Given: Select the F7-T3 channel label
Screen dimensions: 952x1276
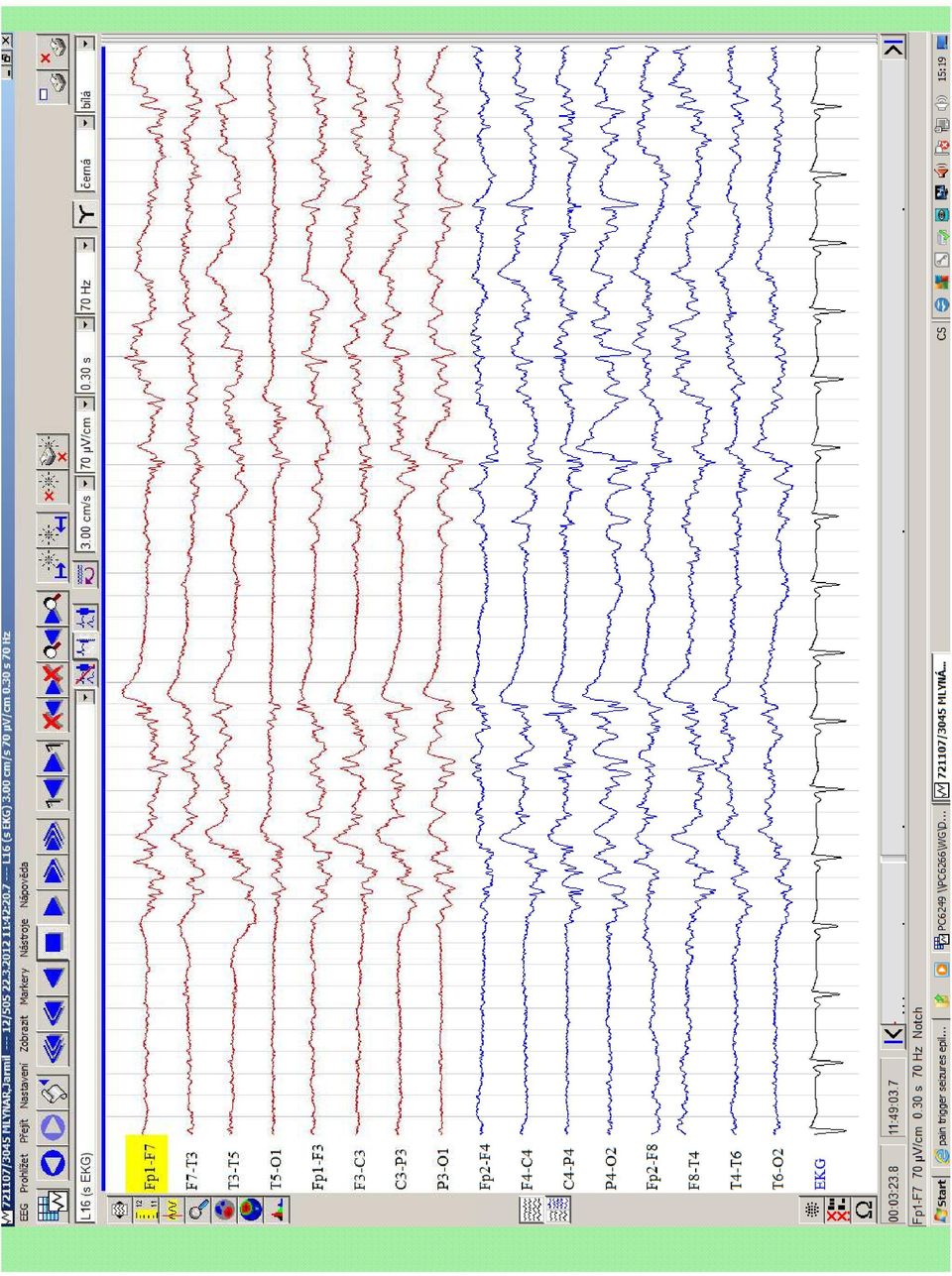Looking at the screenshot, I should click(x=191, y=1171).
